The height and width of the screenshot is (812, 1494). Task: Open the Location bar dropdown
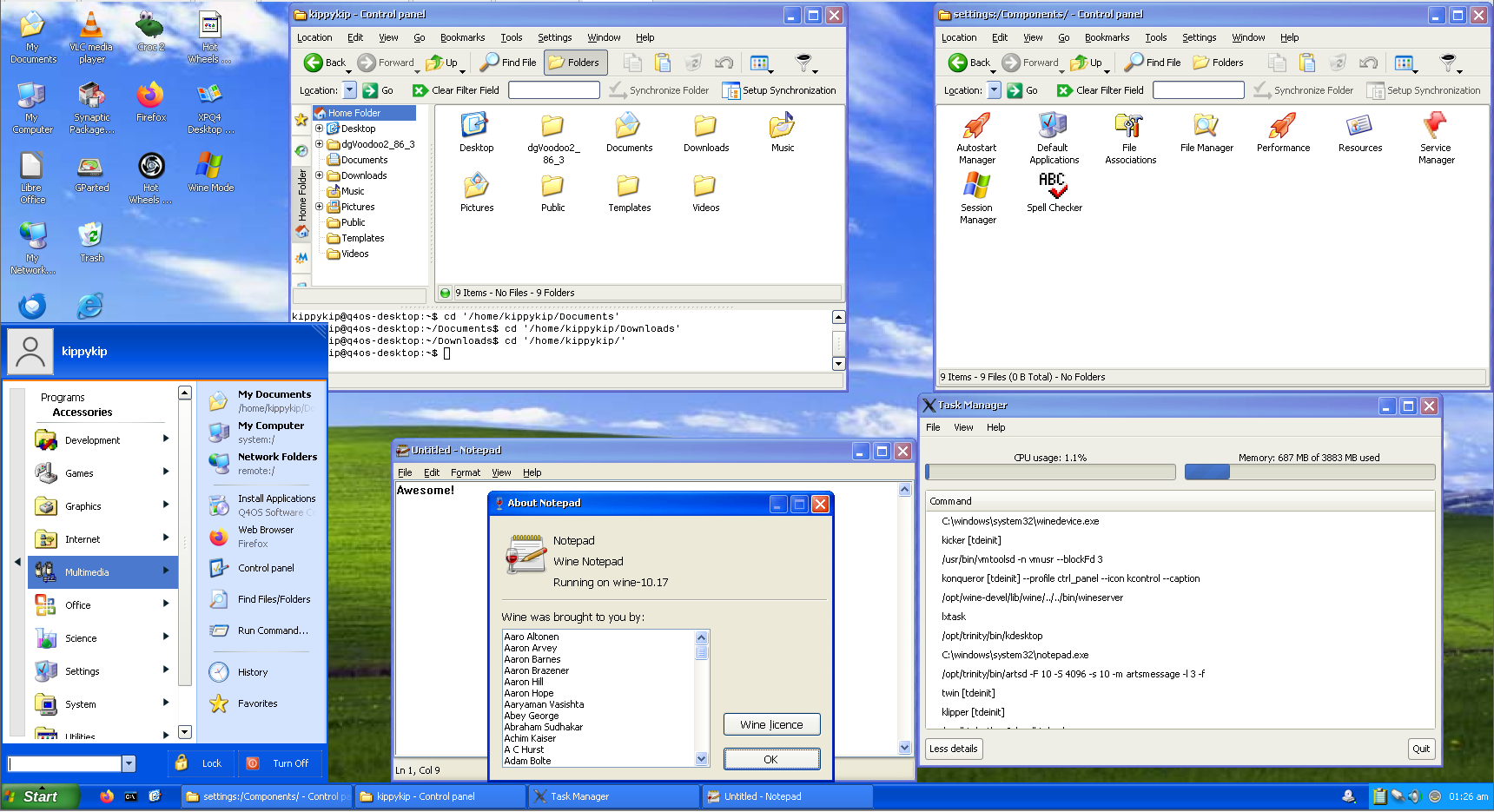pyautogui.click(x=349, y=89)
